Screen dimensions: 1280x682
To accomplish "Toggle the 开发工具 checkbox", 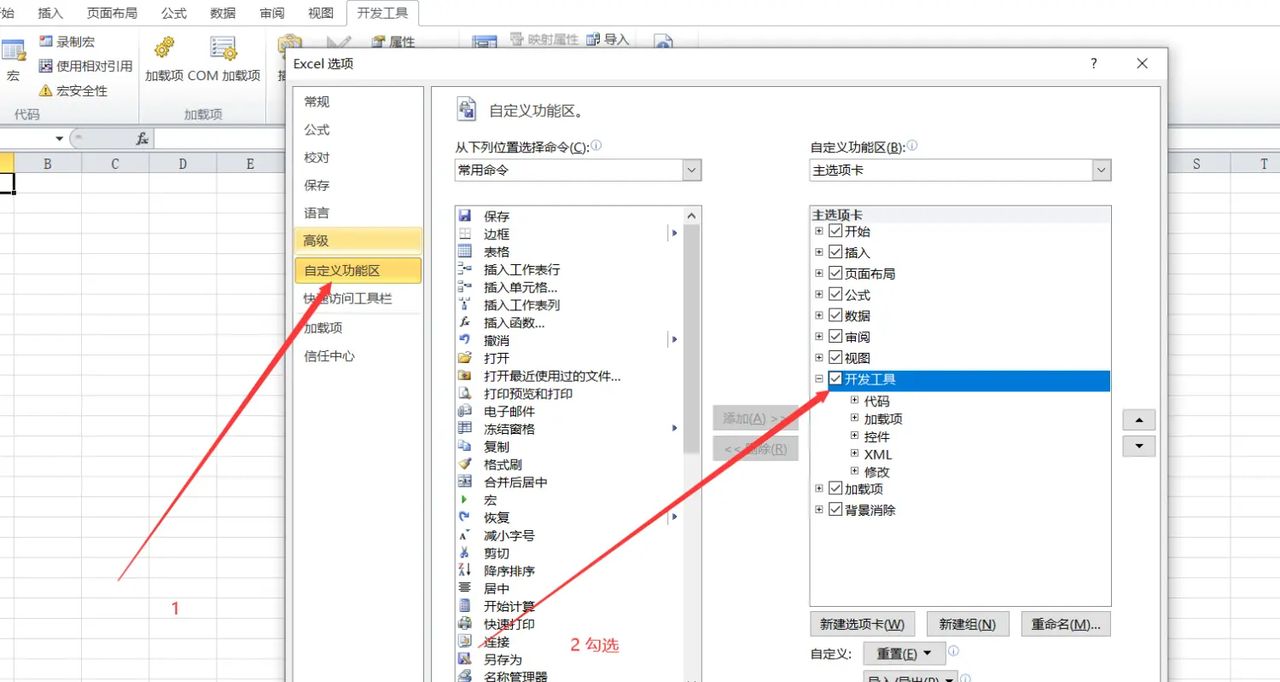I will (x=836, y=379).
